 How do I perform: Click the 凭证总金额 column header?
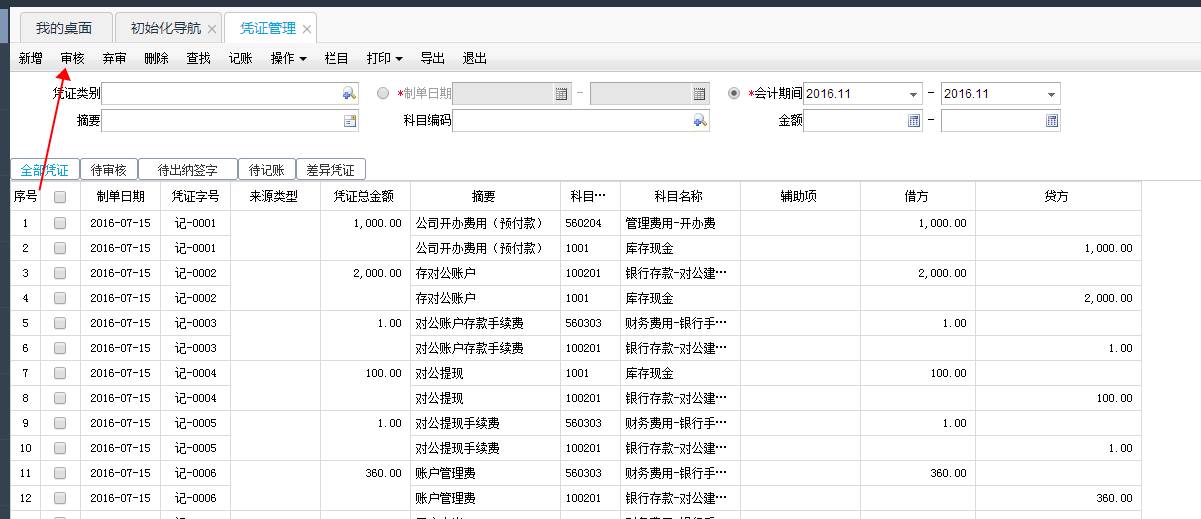365,197
